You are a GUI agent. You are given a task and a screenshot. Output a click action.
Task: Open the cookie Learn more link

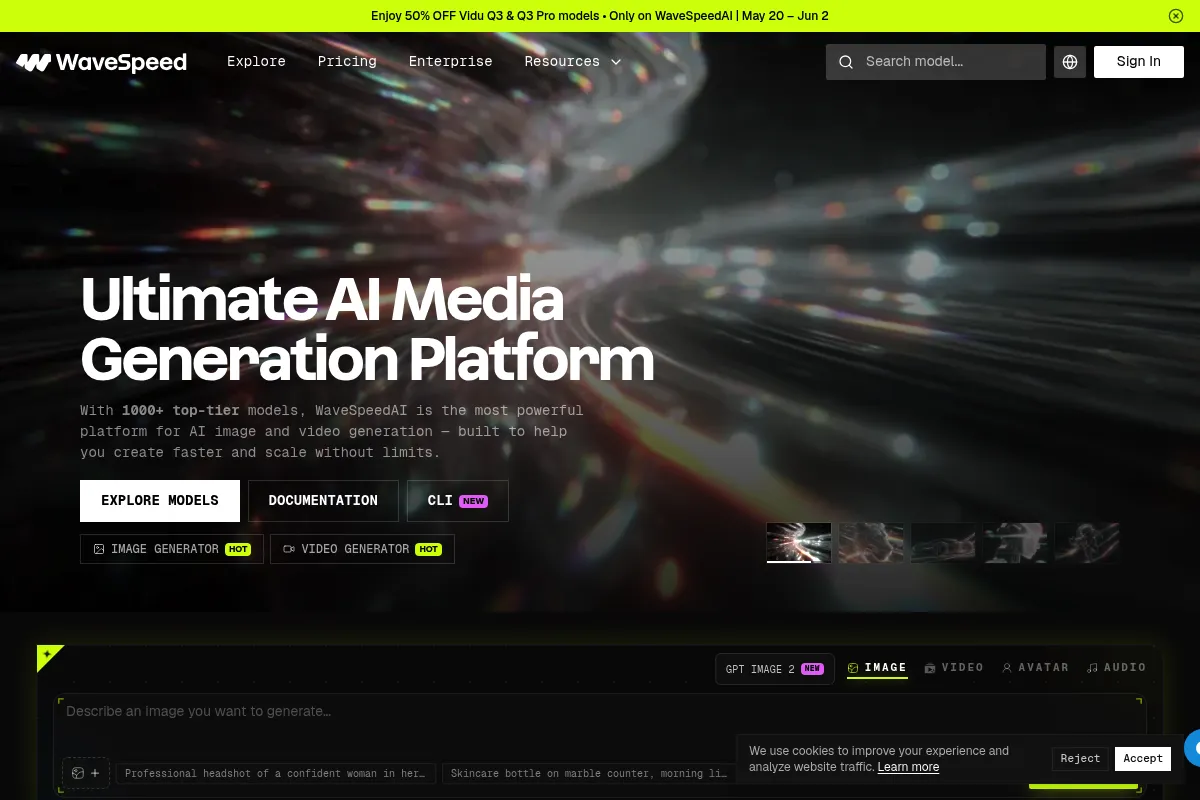[x=908, y=767]
